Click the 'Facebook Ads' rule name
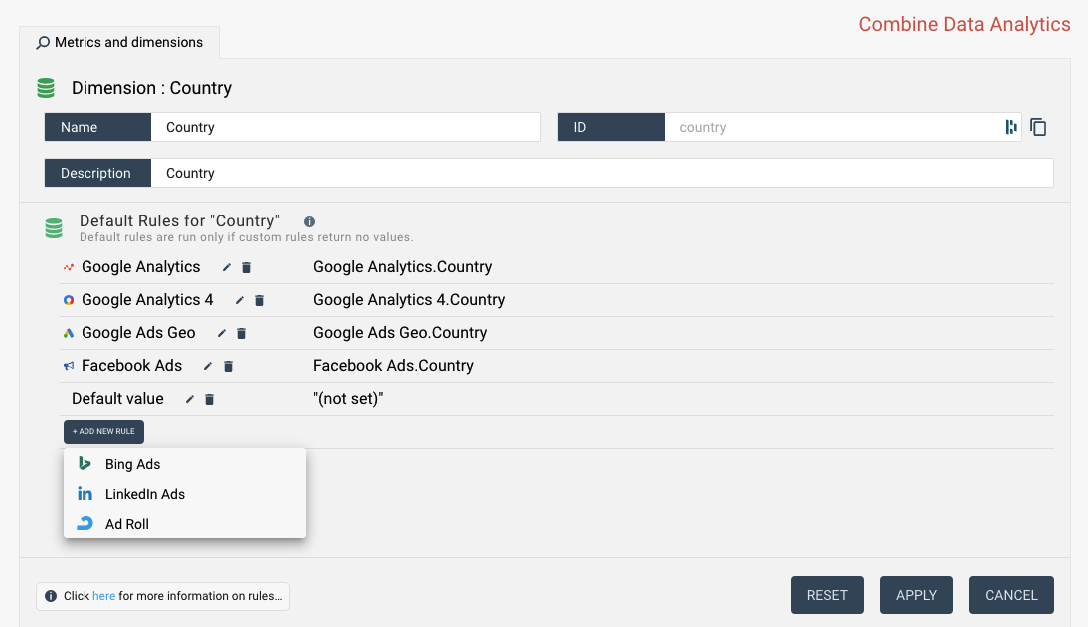 click(x=132, y=366)
